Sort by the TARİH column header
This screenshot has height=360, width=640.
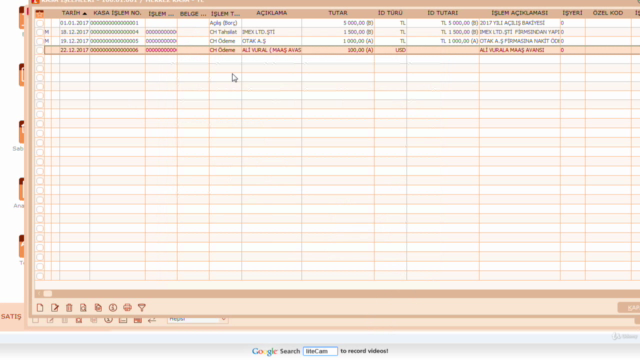(74, 13)
